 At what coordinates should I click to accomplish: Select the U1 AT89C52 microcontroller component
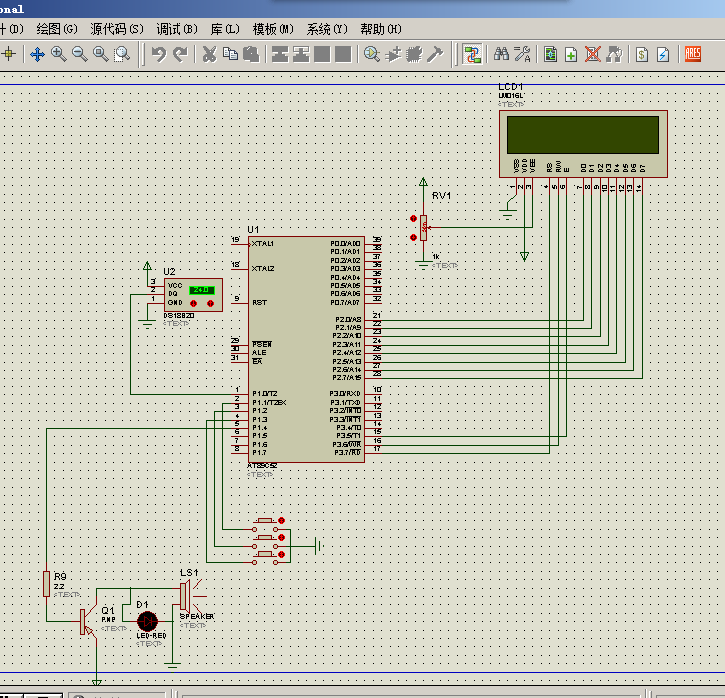[x=307, y=349]
